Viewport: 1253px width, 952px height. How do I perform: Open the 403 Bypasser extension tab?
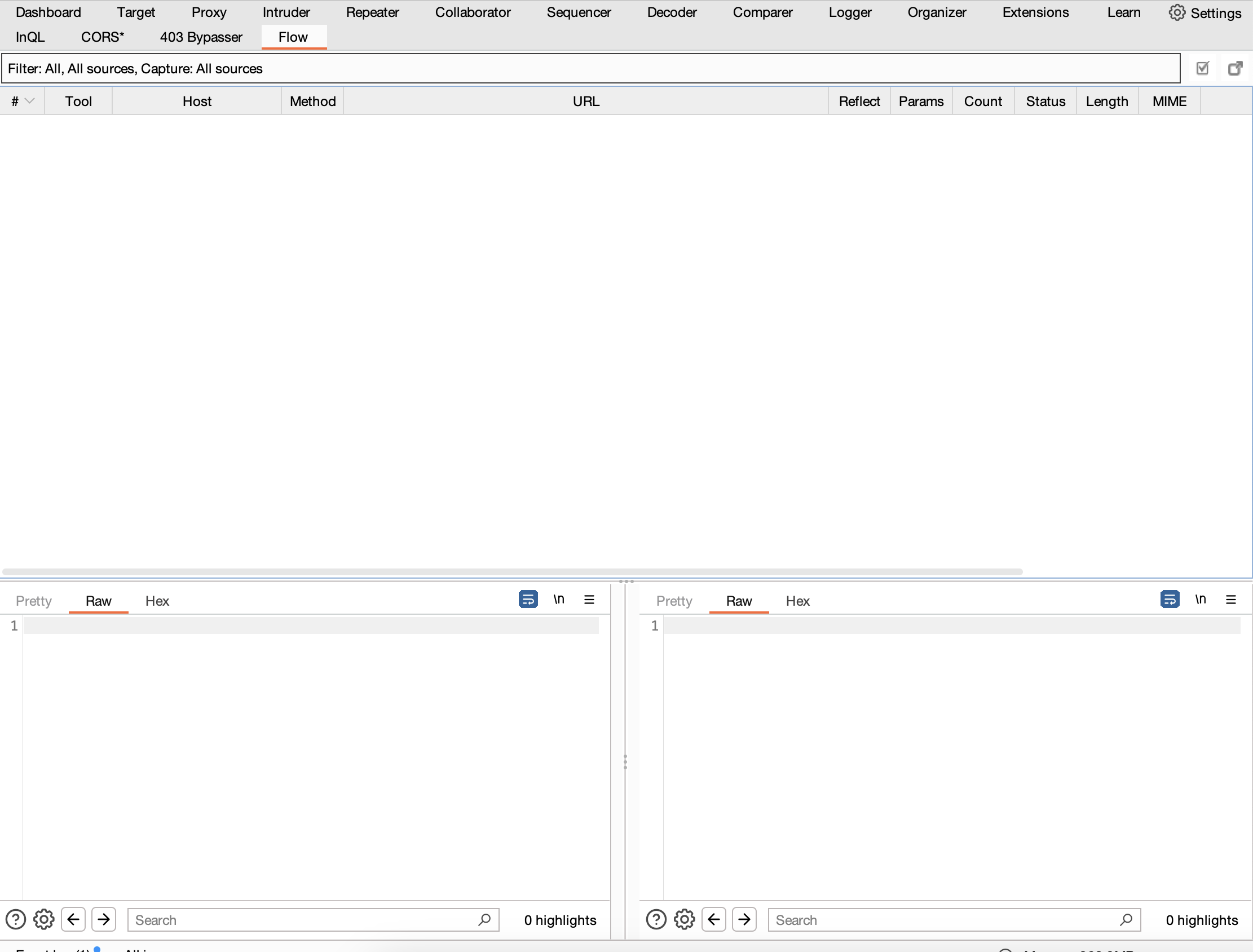point(201,37)
